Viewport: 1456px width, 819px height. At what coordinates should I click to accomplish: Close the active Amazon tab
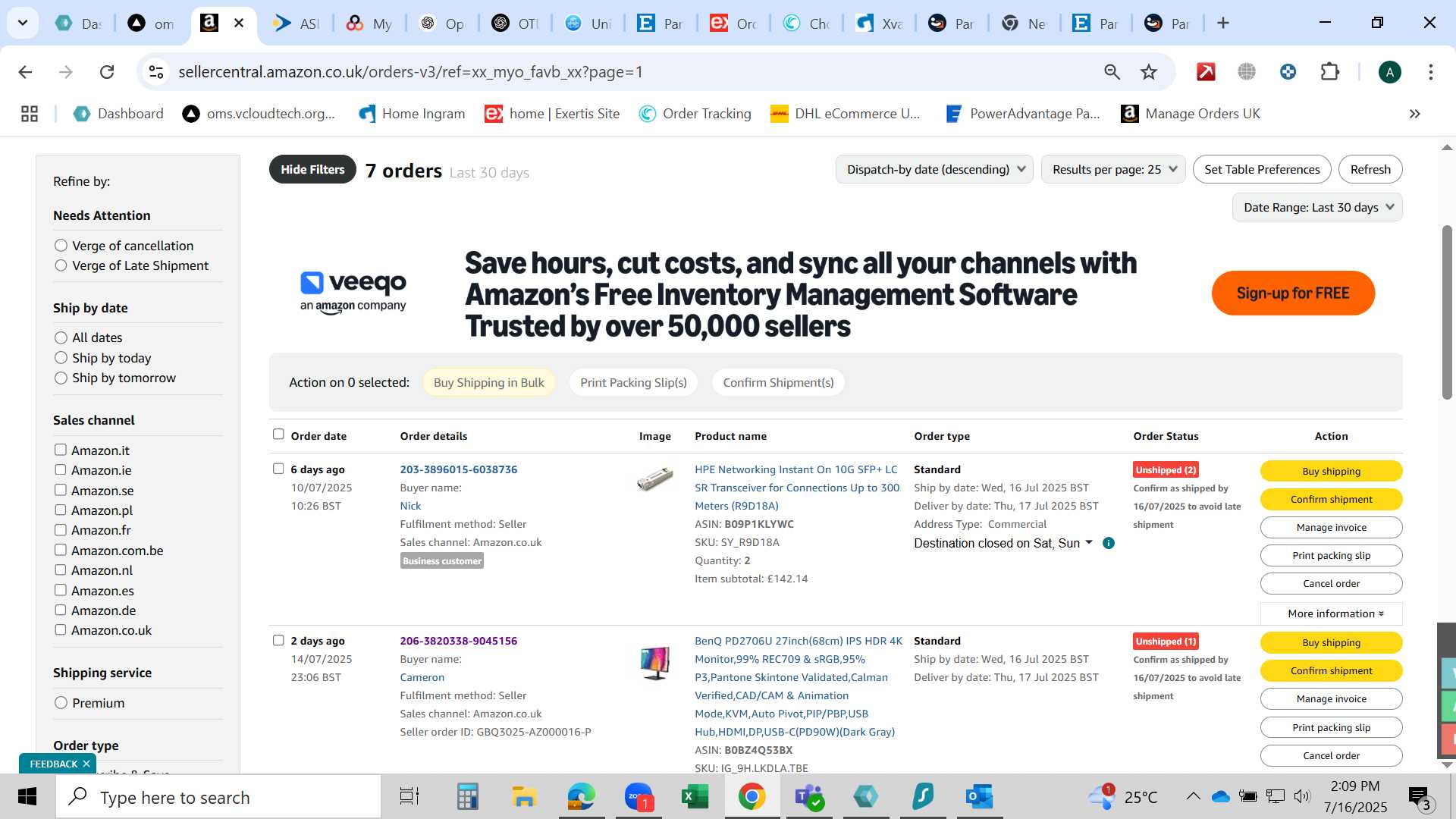(x=239, y=23)
